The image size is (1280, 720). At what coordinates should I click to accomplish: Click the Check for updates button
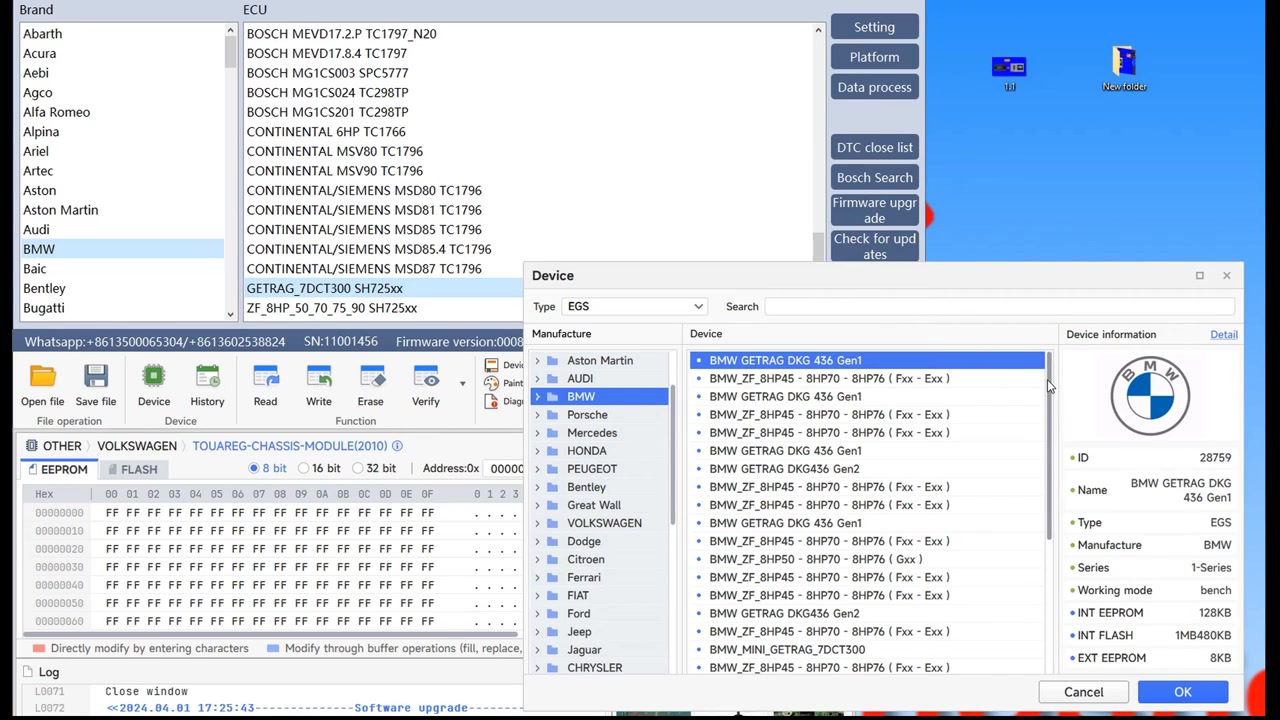tap(874, 247)
